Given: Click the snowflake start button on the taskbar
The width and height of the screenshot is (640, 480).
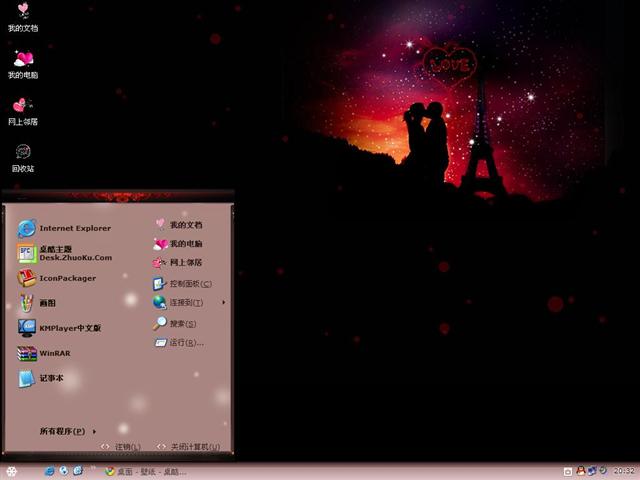Looking at the screenshot, I should (x=11, y=471).
